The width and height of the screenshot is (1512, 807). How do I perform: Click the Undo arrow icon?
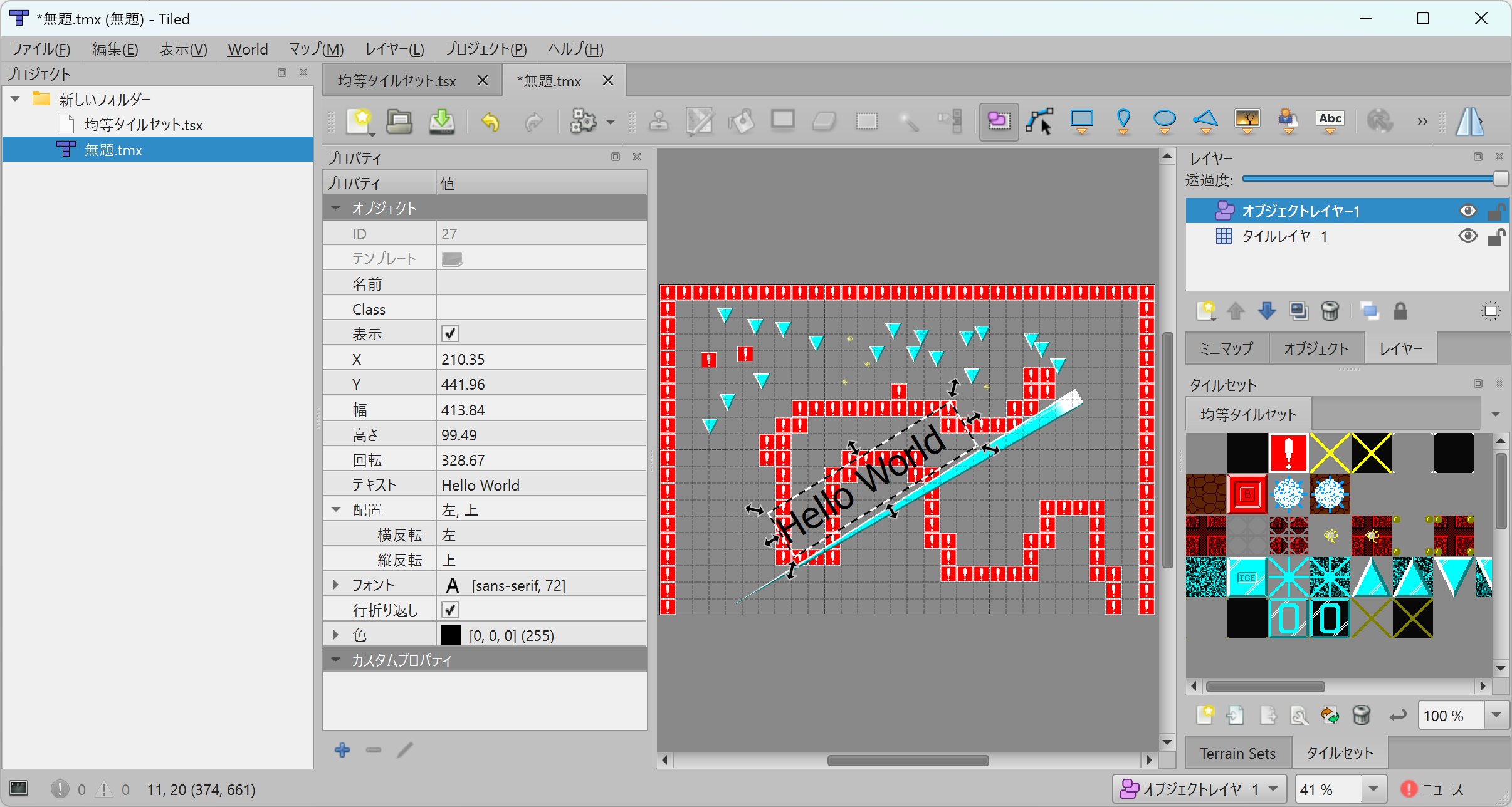pyautogui.click(x=490, y=121)
